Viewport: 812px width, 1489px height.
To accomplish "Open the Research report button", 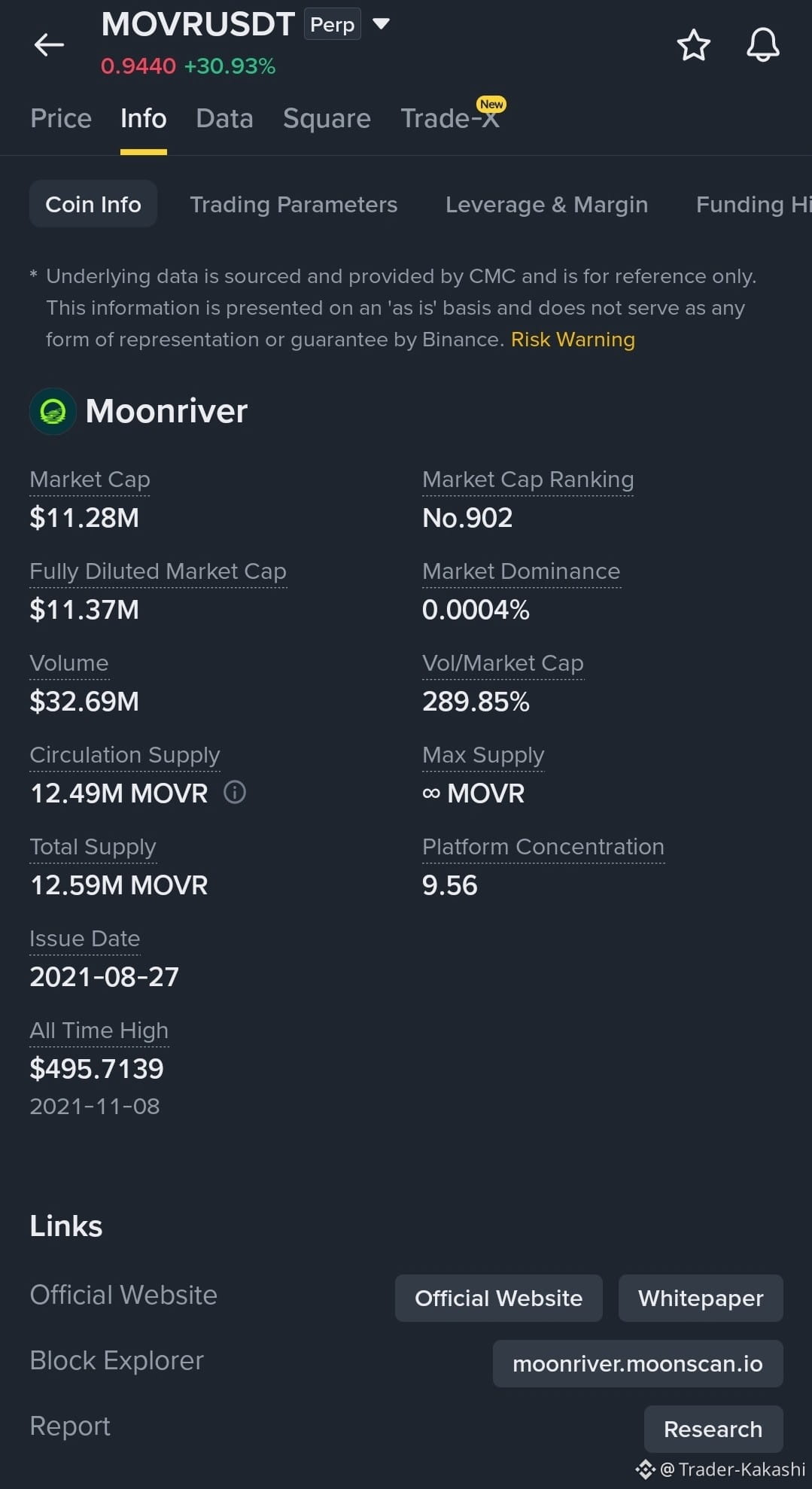I will 713,1429.
